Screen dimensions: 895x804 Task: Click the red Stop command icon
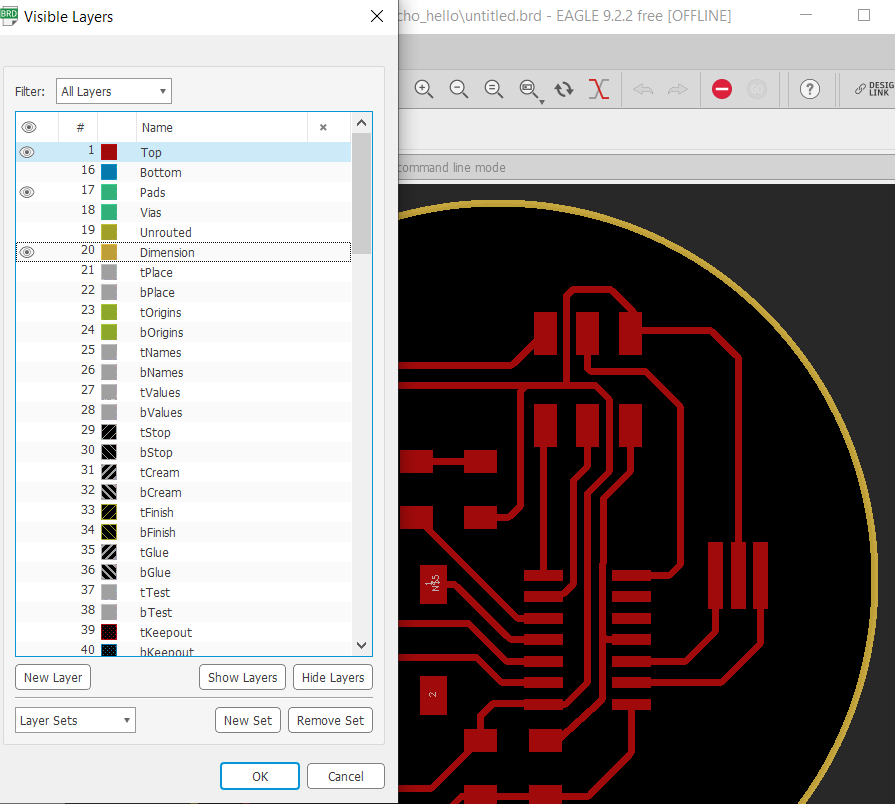tap(722, 89)
